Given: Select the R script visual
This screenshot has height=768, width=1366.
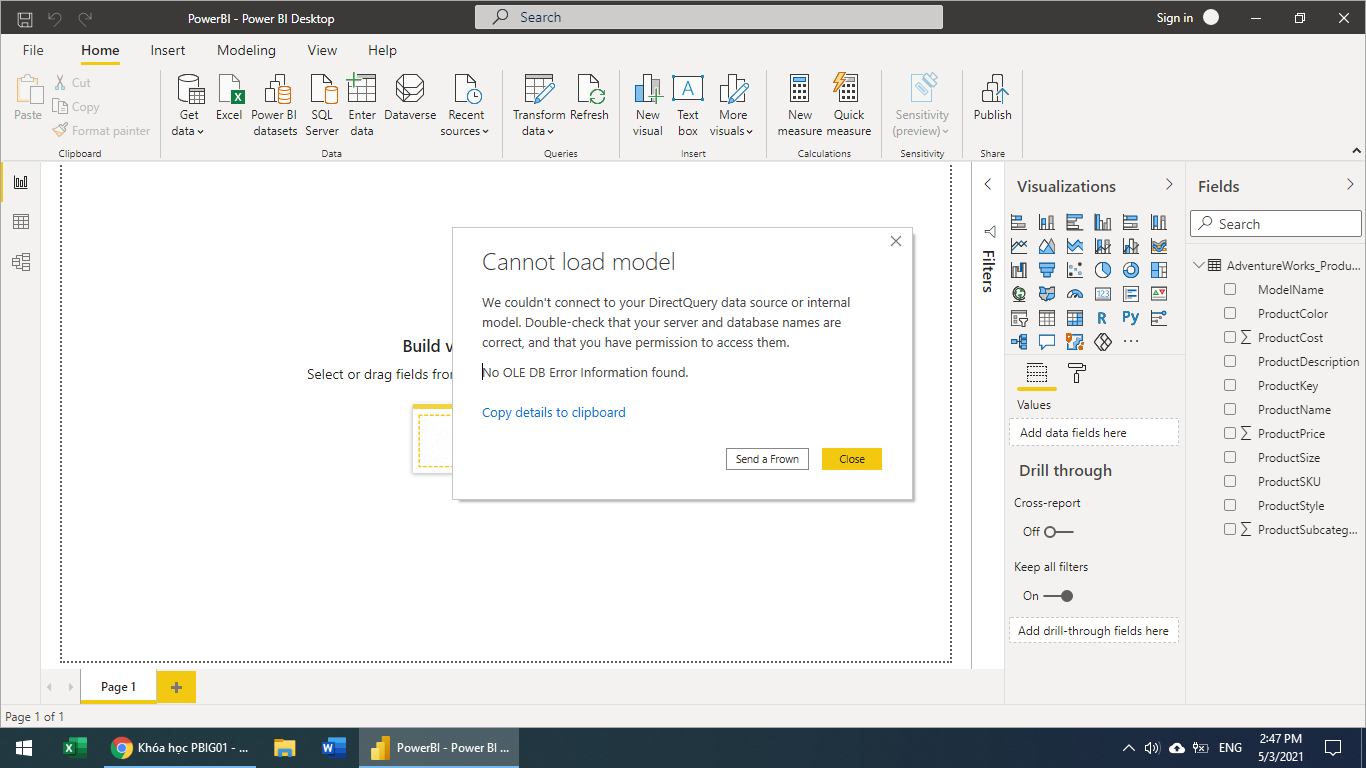Looking at the screenshot, I should pyautogui.click(x=1103, y=318).
